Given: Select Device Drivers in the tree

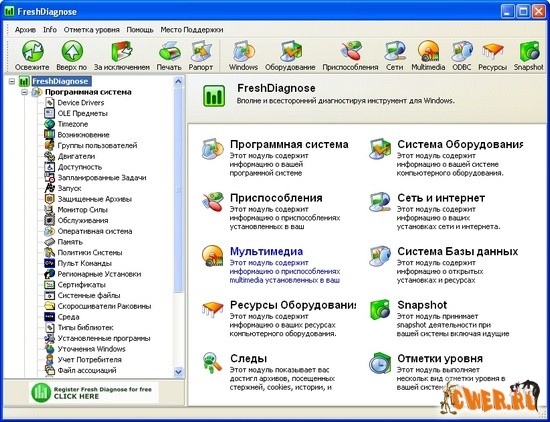Looking at the screenshot, I should 81,103.
